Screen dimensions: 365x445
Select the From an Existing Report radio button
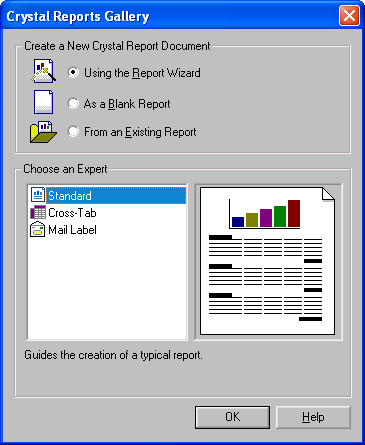[73, 131]
